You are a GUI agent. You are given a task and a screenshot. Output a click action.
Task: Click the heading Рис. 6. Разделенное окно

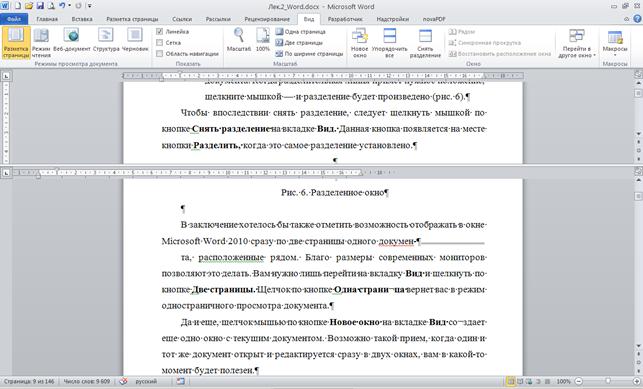(x=334, y=193)
